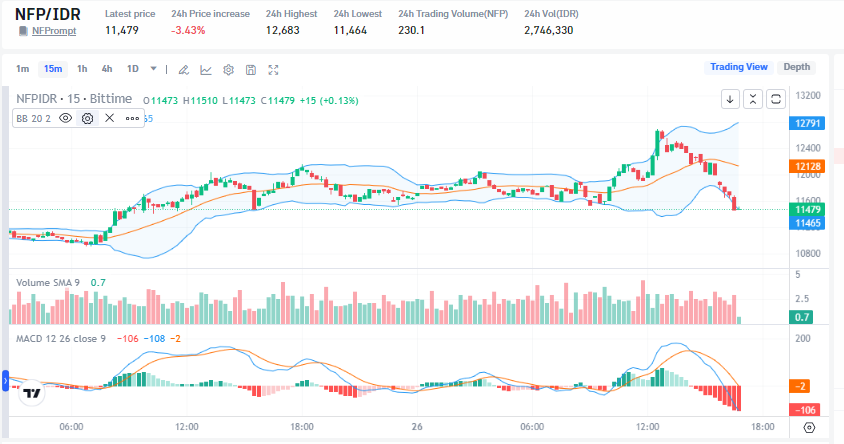
Task: Click the 12791 upper band price label
Action: [807, 123]
